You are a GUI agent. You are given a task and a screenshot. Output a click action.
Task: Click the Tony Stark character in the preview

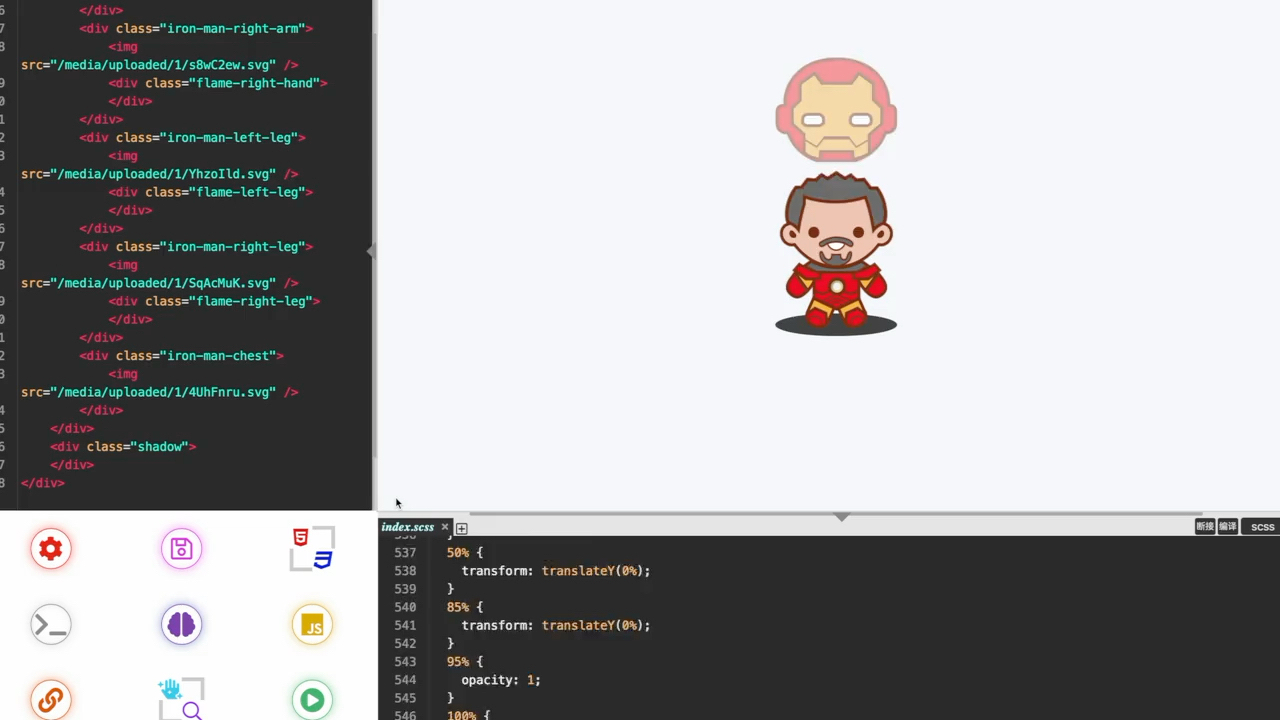point(836,249)
